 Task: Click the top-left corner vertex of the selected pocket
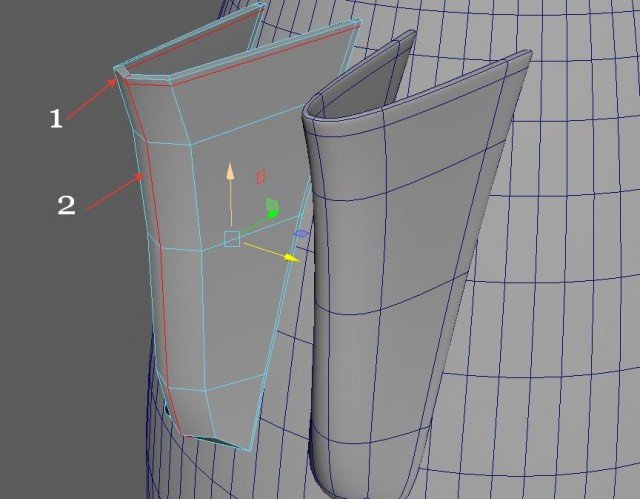117,70
